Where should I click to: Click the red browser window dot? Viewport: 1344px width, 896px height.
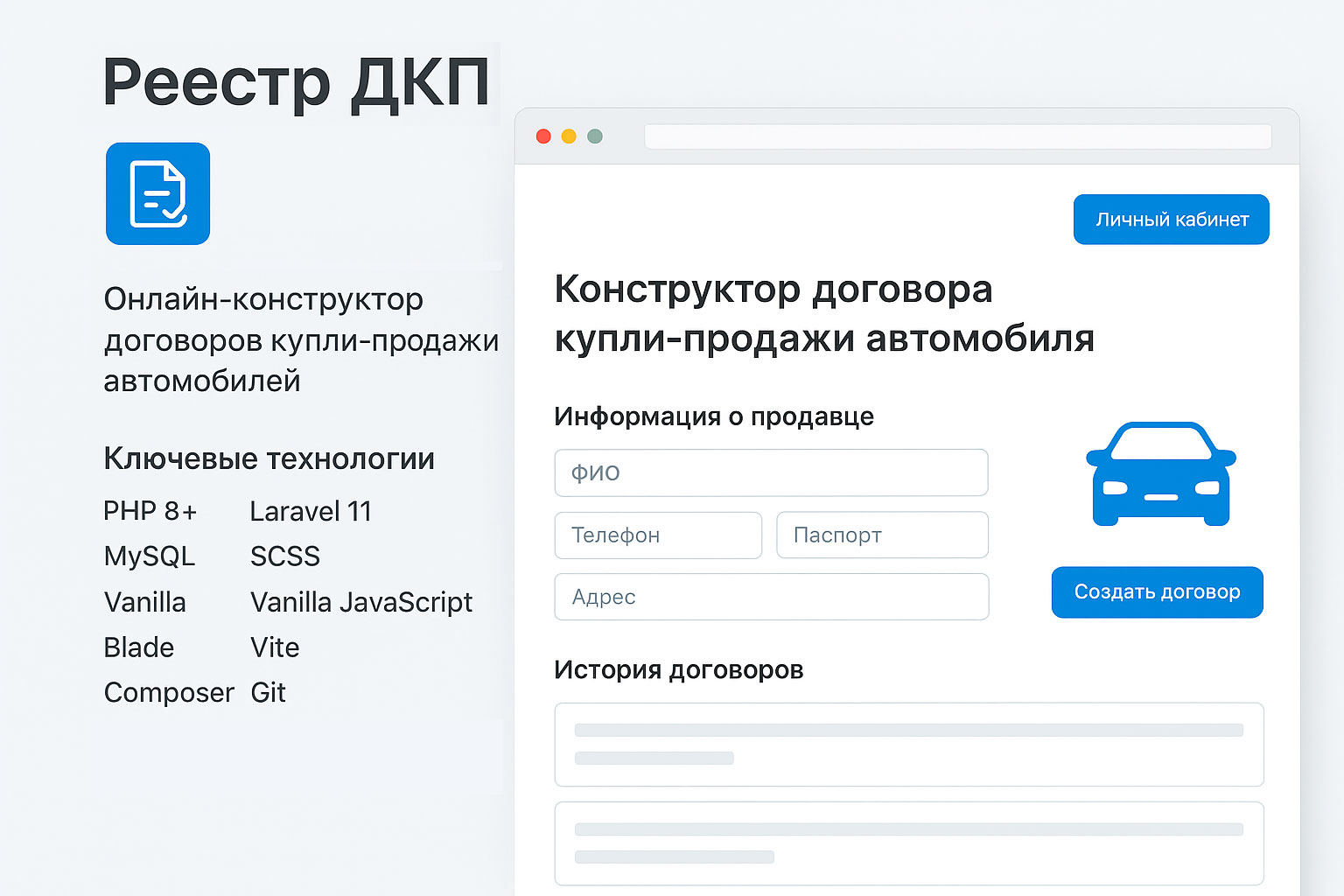point(544,136)
